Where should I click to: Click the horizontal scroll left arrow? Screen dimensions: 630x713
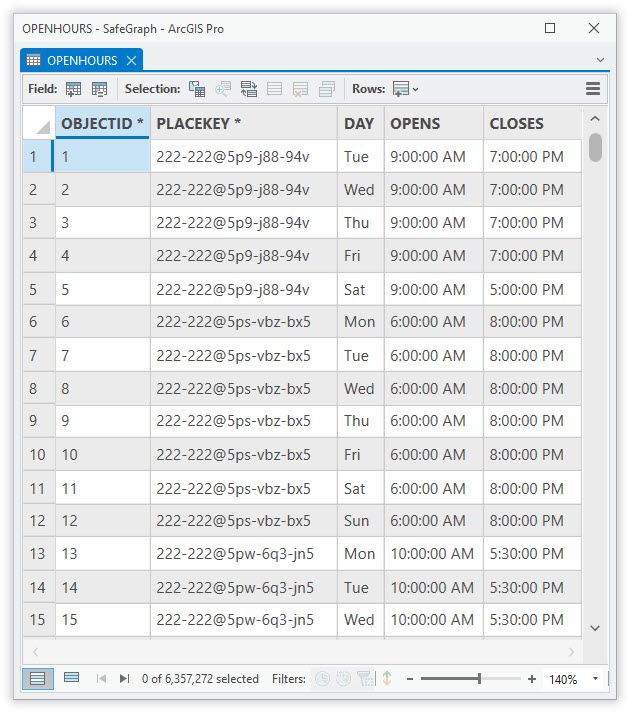(x=35, y=652)
